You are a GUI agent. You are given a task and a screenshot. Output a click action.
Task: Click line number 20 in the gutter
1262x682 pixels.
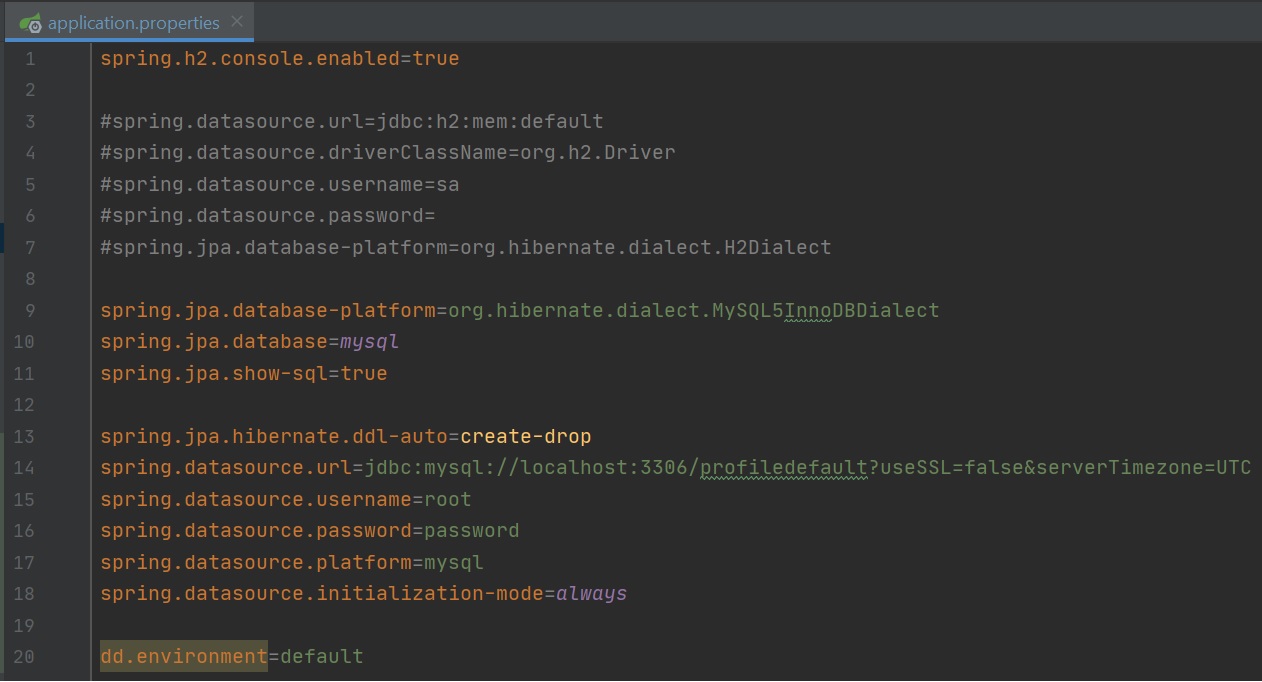click(x=24, y=657)
